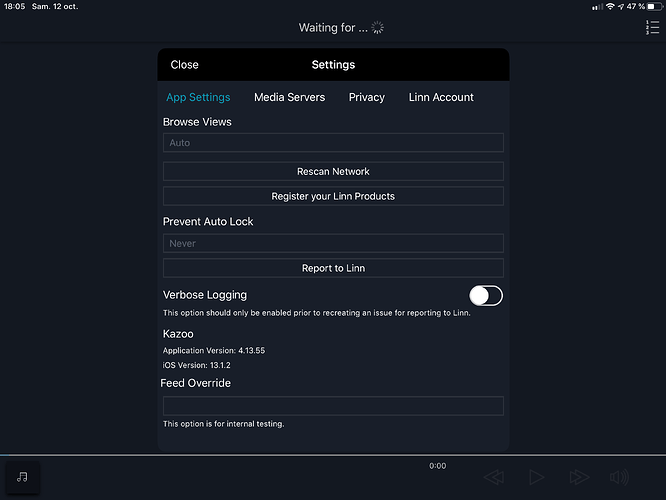This screenshot has width=666, height=500.
Task: Enable the Verbose Logging switch
Action: tap(486, 296)
